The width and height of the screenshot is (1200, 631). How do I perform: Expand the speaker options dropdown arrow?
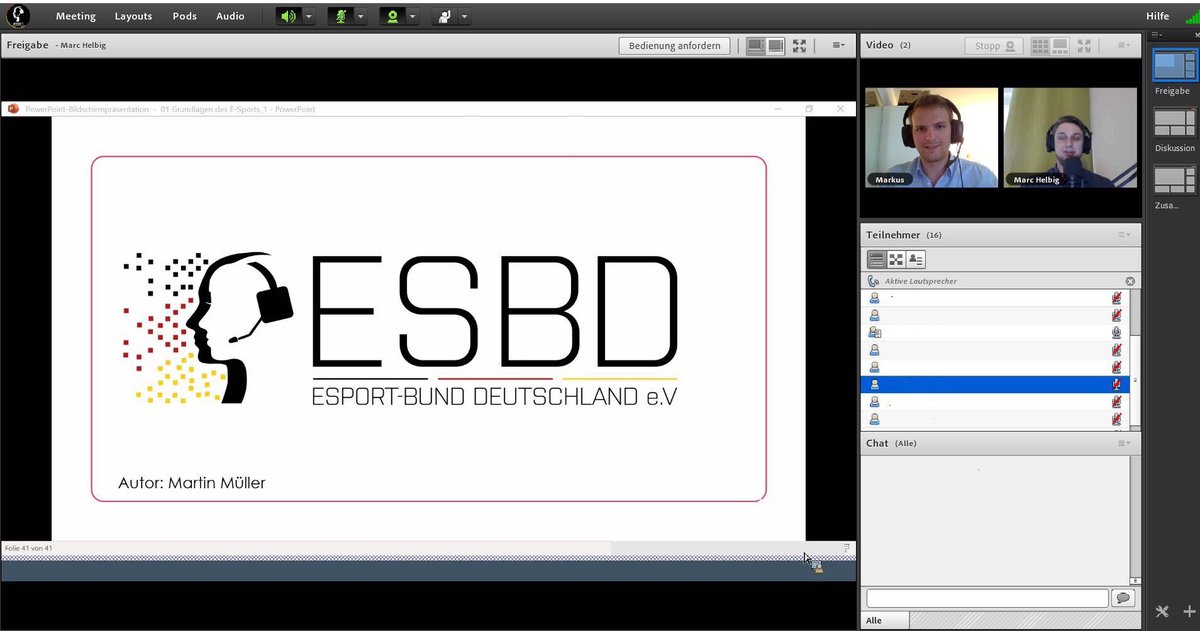click(x=308, y=17)
